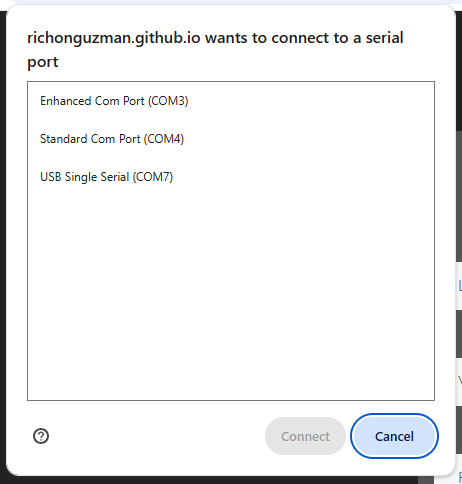Click the grey strip behind dialog's right edge

(459, 197)
